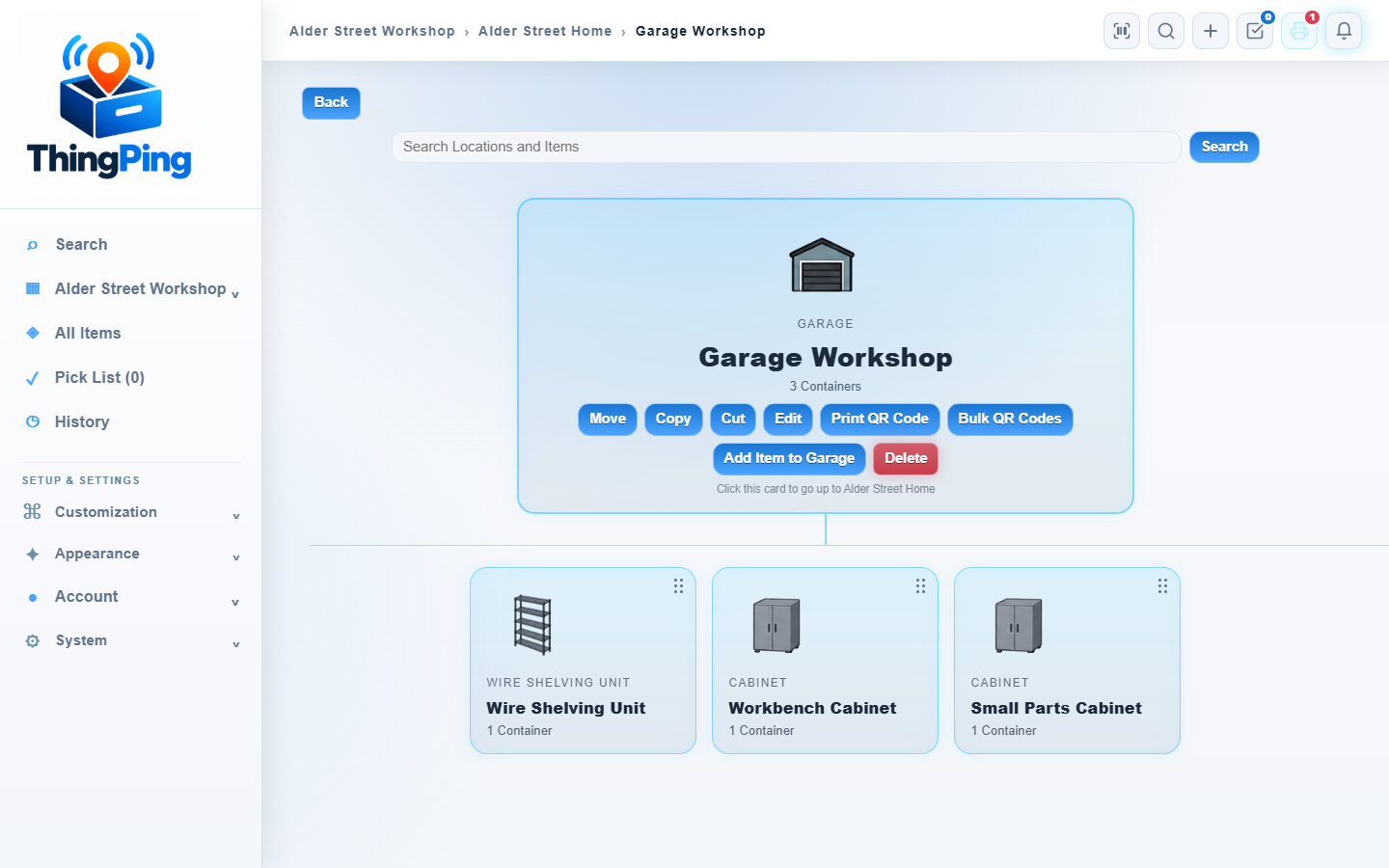
Task: Click the blue Search button
Action: [x=1224, y=147]
